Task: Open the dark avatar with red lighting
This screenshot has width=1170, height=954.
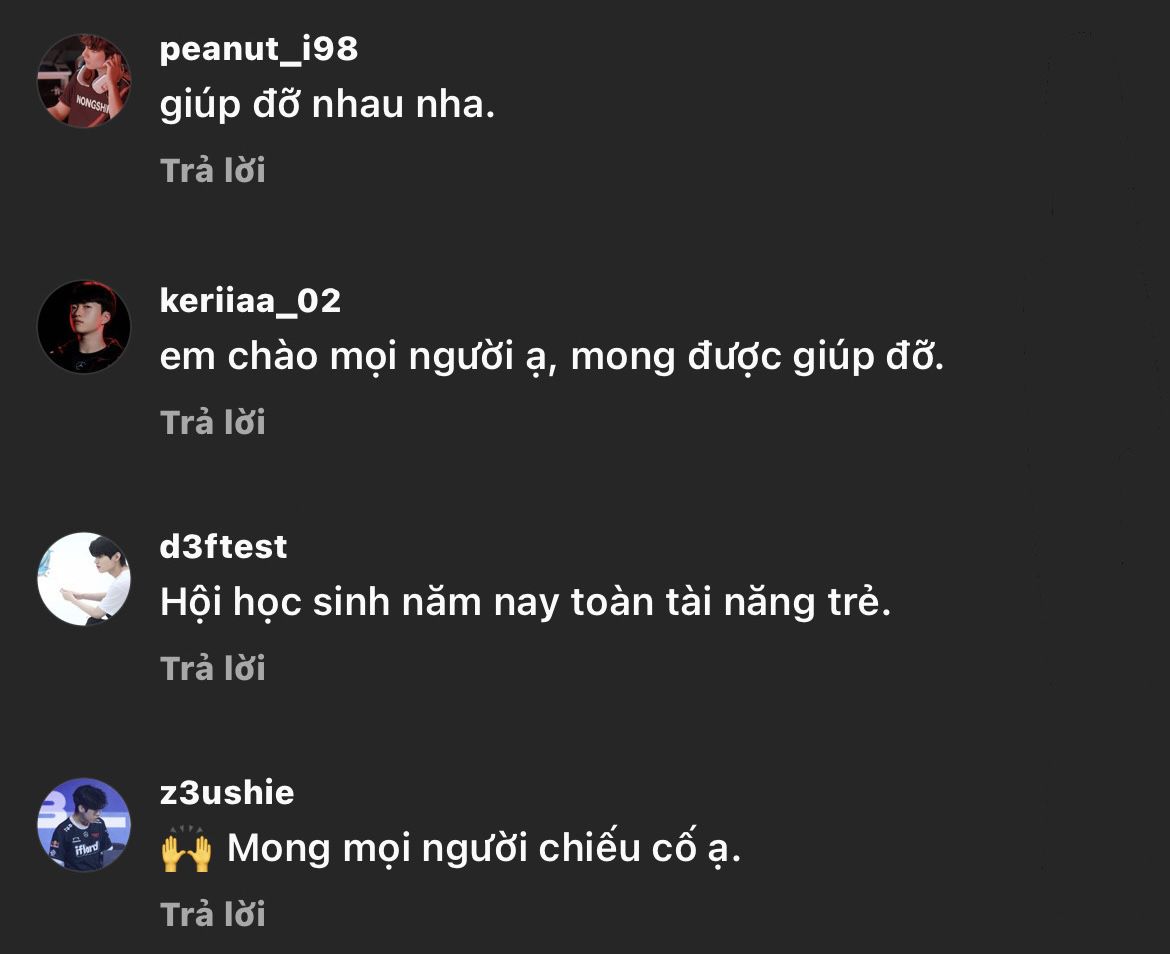Action: [84, 327]
